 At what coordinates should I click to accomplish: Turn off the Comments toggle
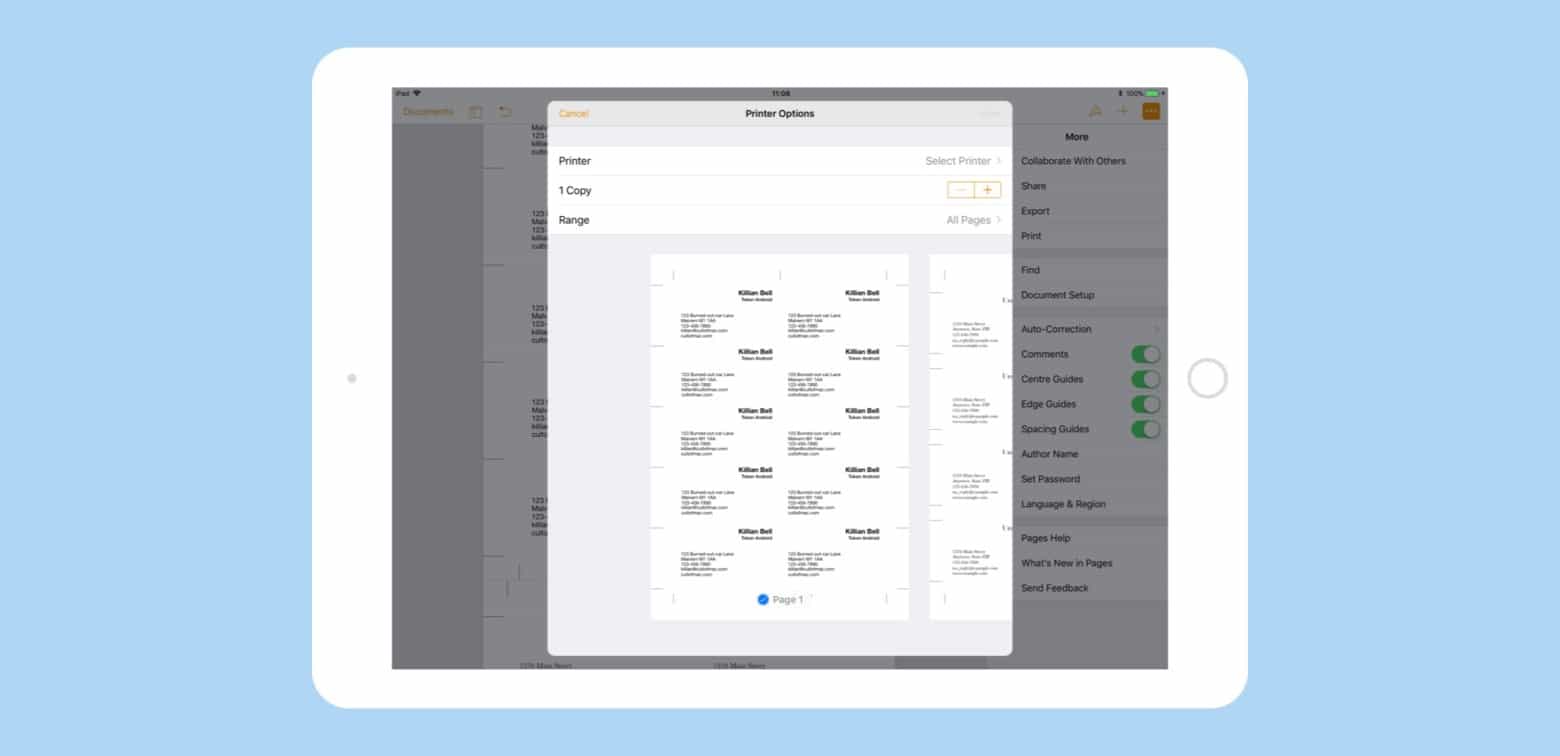tap(1146, 354)
